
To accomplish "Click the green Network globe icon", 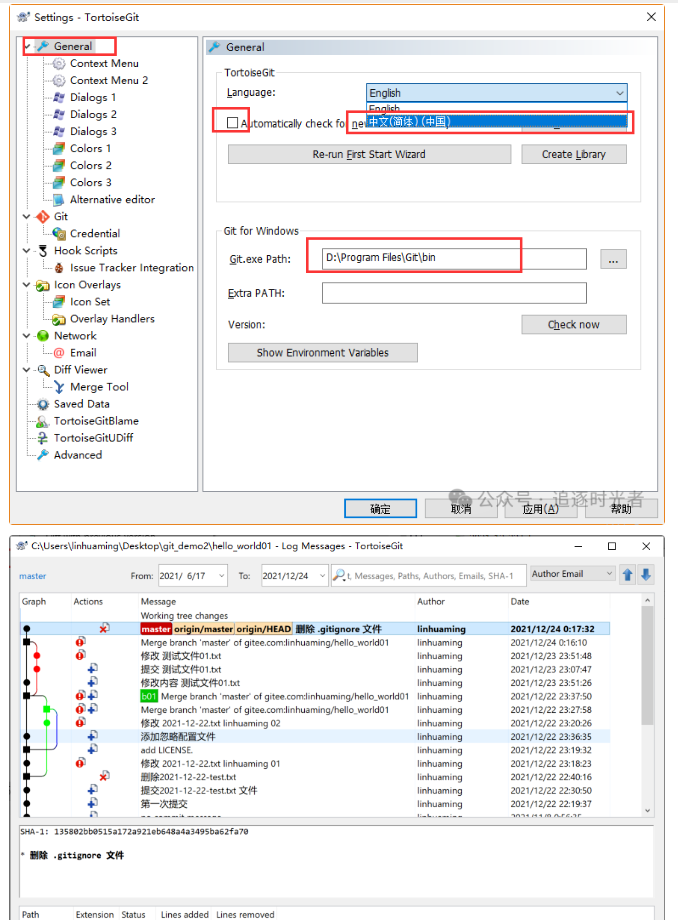I will 43,336.
